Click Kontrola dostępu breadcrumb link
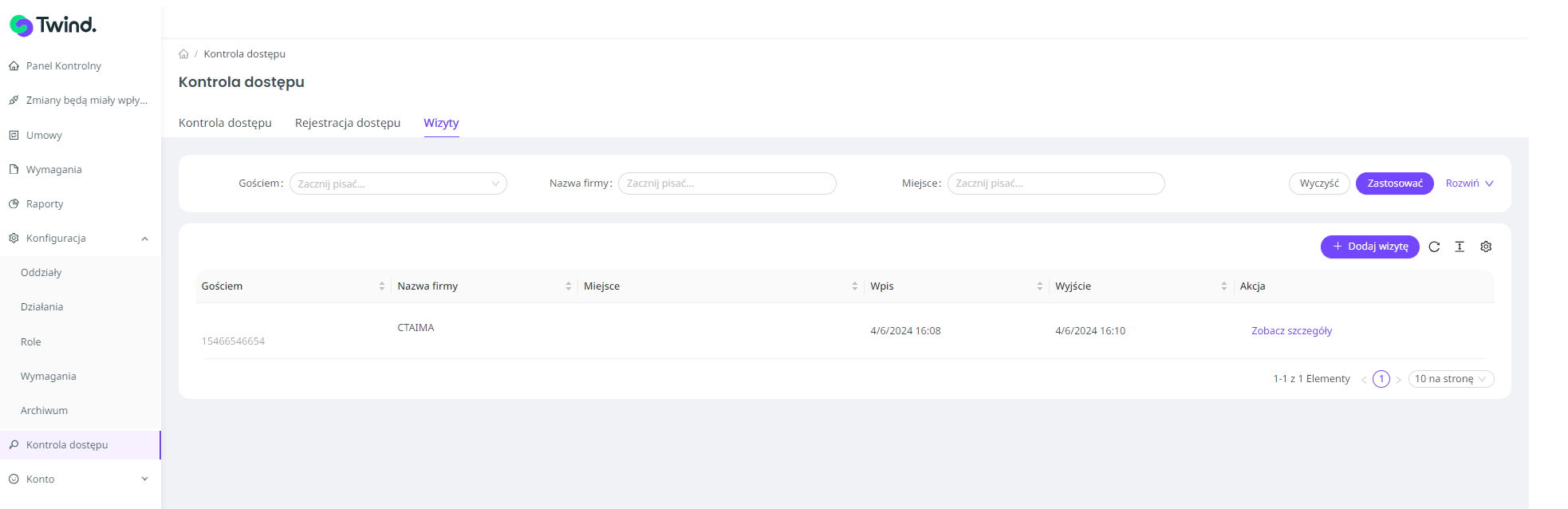Image resolution: width=1568 pixels, height=509 pixels. pyautogui.click(x=244, y=54)
